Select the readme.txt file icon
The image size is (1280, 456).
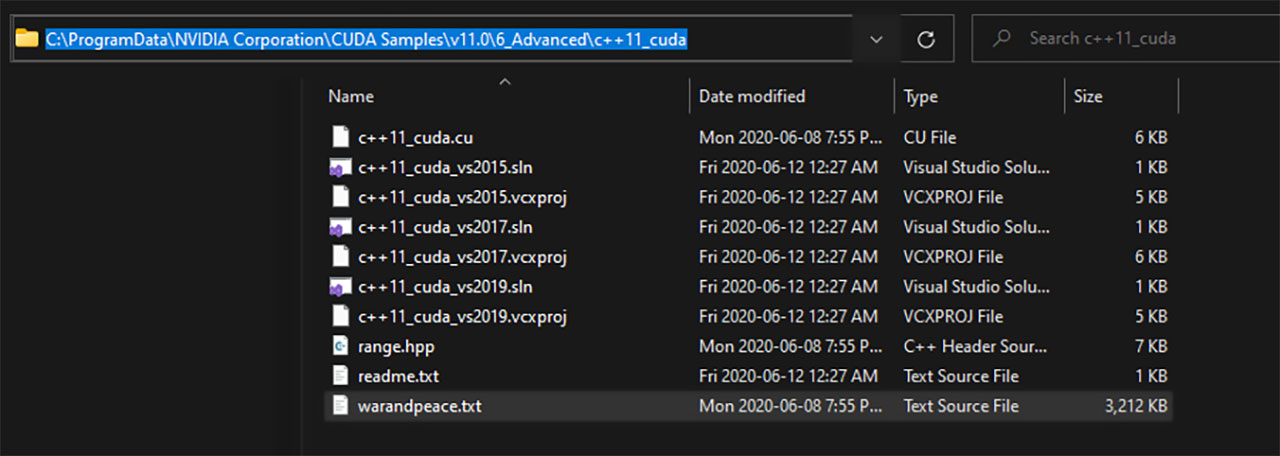tap(340, 377)
